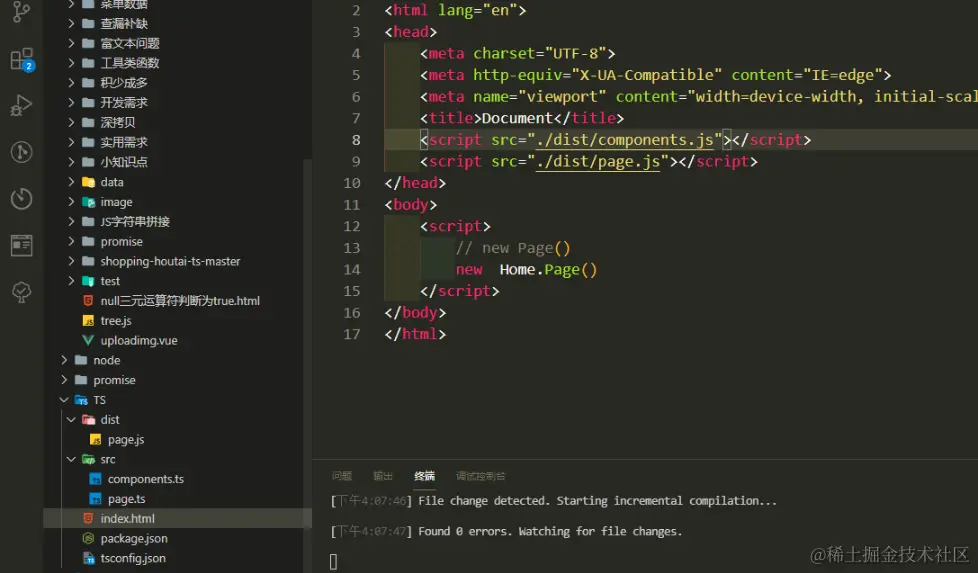Click the Vue icon beside uploadimg.vue

(89, 340)
